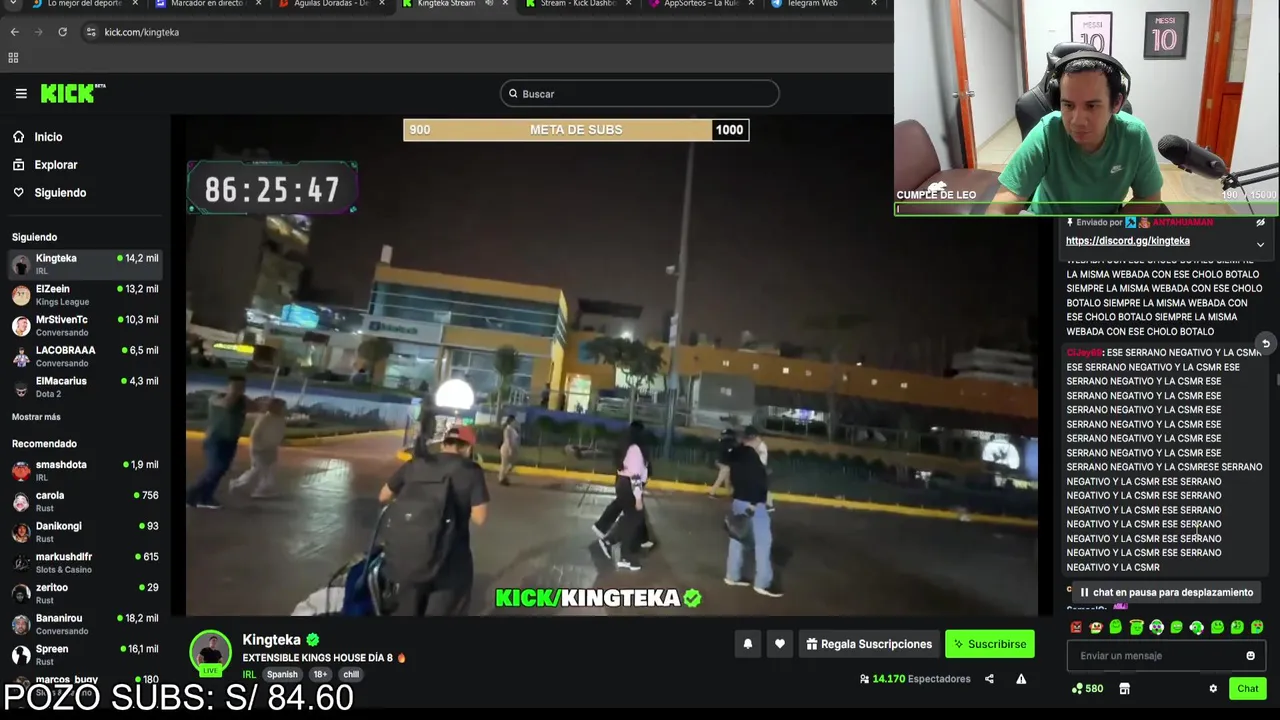This screenshot has width=1280, height=720.
Task: Open smashdota recommended channel
Action: pyautogui.click(x=85, y=470)
